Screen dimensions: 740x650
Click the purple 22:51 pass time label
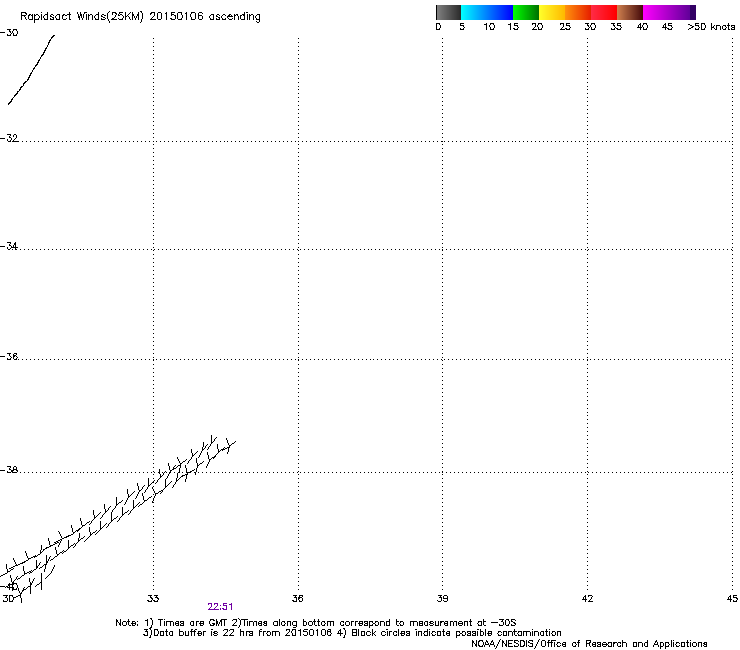tap(220, 607)
